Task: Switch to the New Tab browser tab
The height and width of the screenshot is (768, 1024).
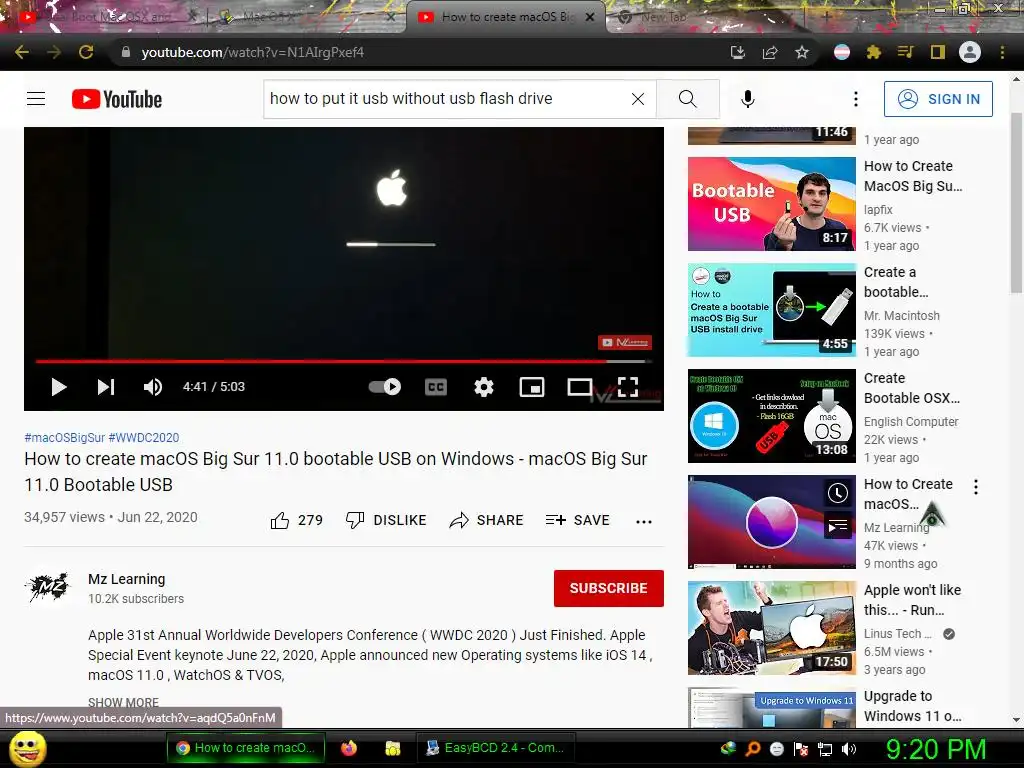Action: coord(664,17)
